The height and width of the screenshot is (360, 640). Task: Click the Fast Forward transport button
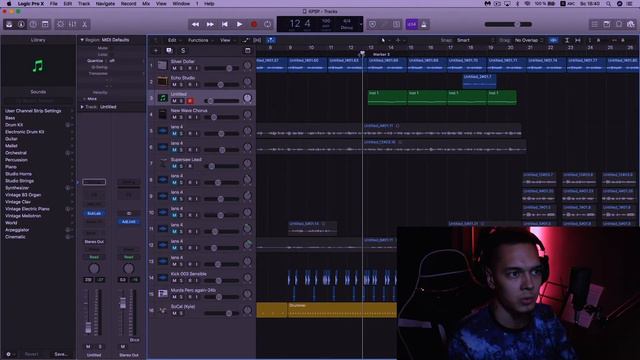coord(210,24)
